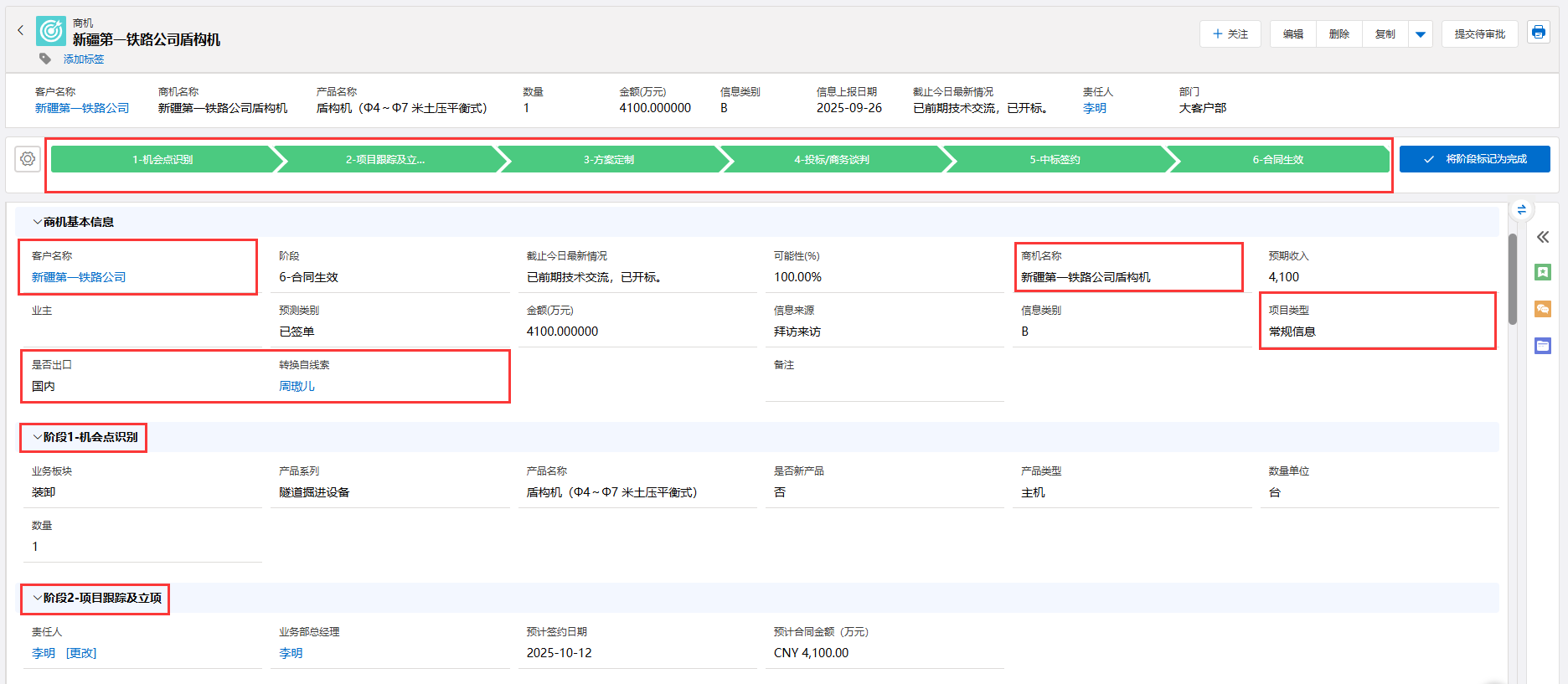Screen dimensions: 1568x684
Task: Click the printer icon
Action: coord(1538,33)
